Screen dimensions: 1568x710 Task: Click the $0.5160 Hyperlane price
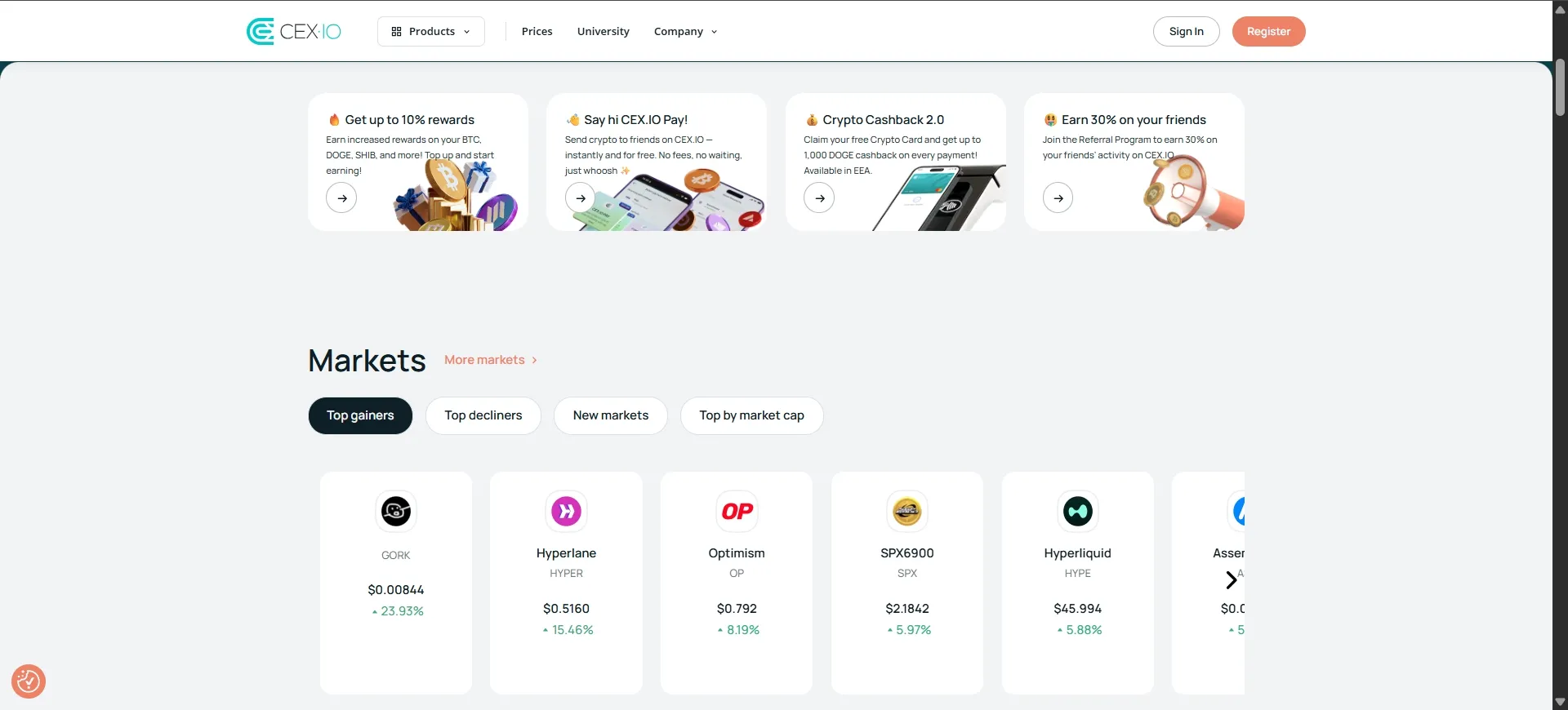tap(566, 609)
